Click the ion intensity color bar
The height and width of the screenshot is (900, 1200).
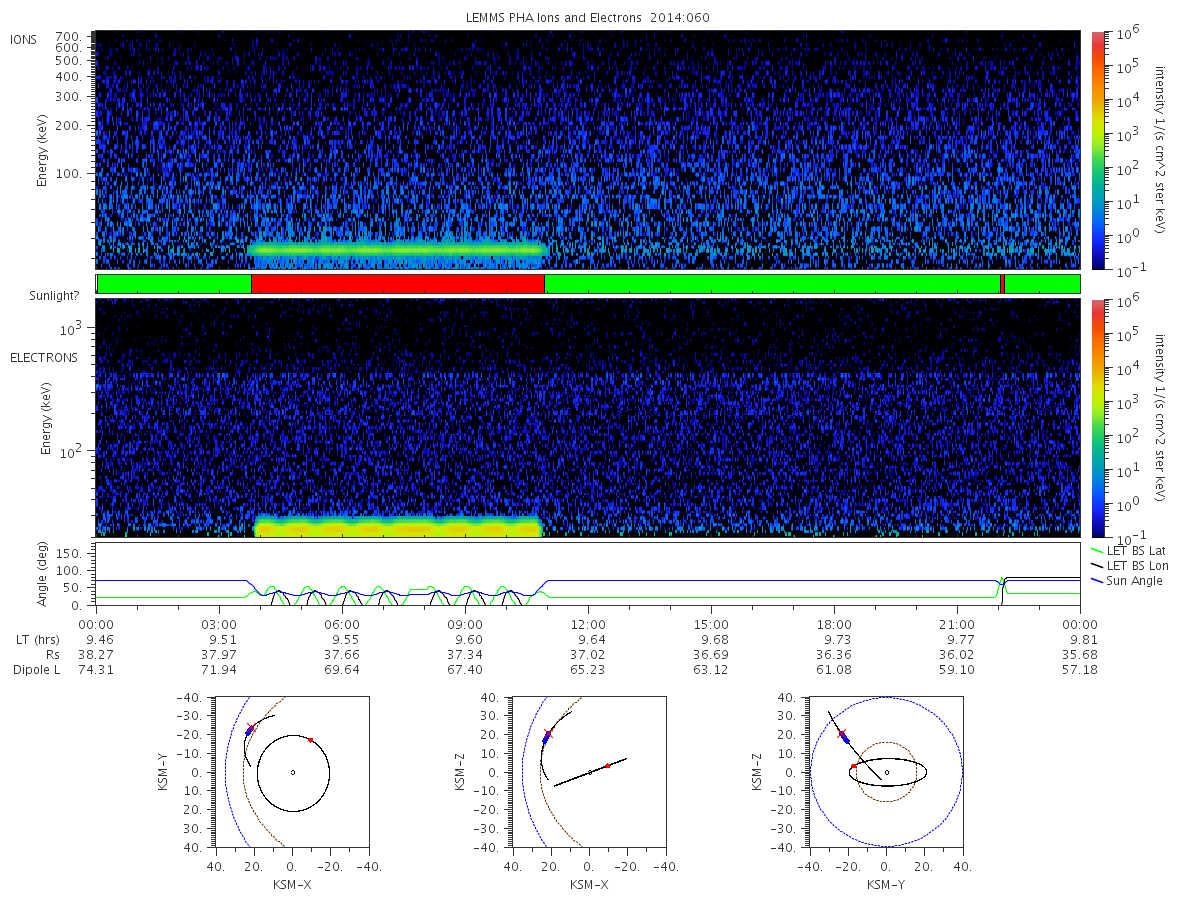[1097, 150]
